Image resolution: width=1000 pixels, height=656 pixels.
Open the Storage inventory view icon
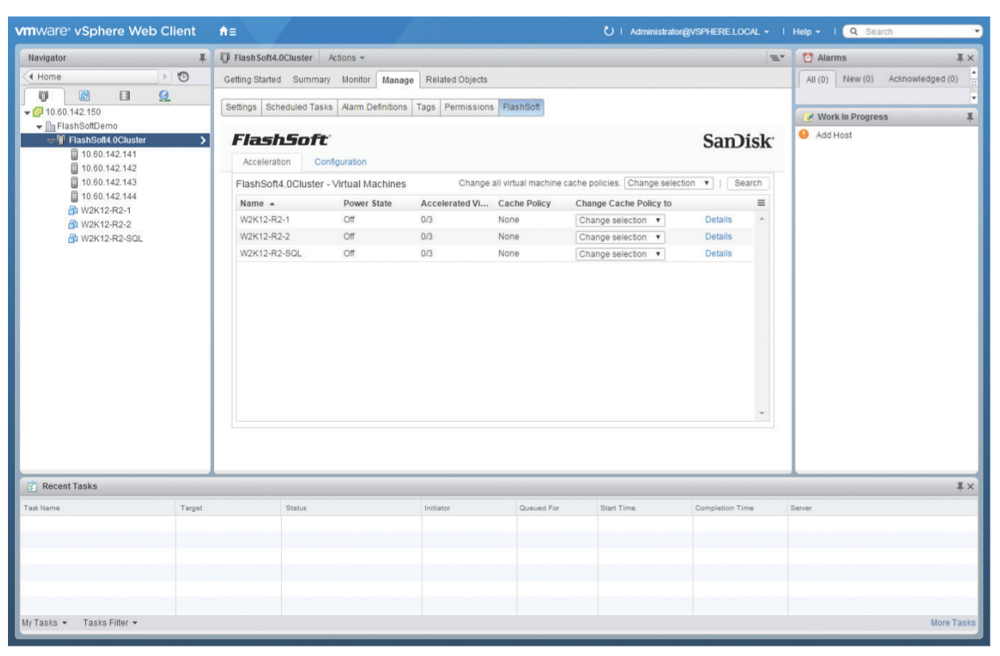125,94
